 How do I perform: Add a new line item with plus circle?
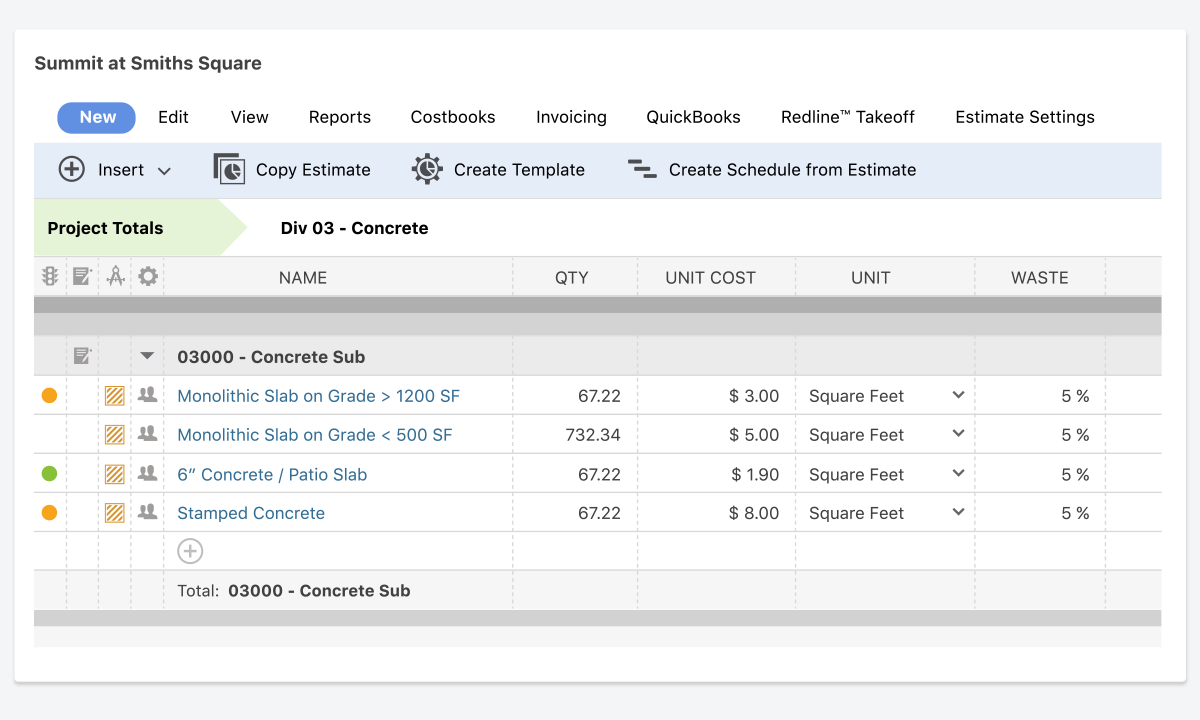click(190, 551)
